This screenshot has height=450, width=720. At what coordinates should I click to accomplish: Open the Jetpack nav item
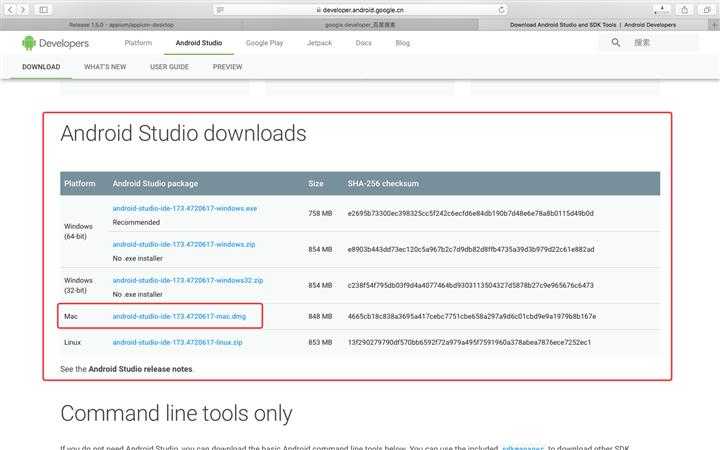(319, 43)
